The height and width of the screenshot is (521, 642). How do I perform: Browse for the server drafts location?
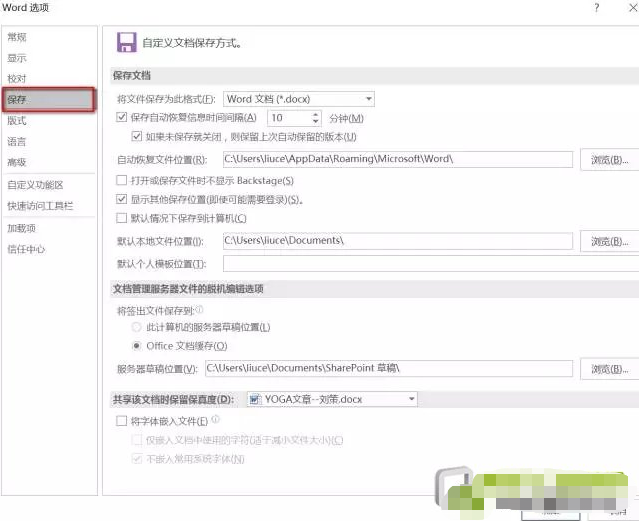[609, 369]
